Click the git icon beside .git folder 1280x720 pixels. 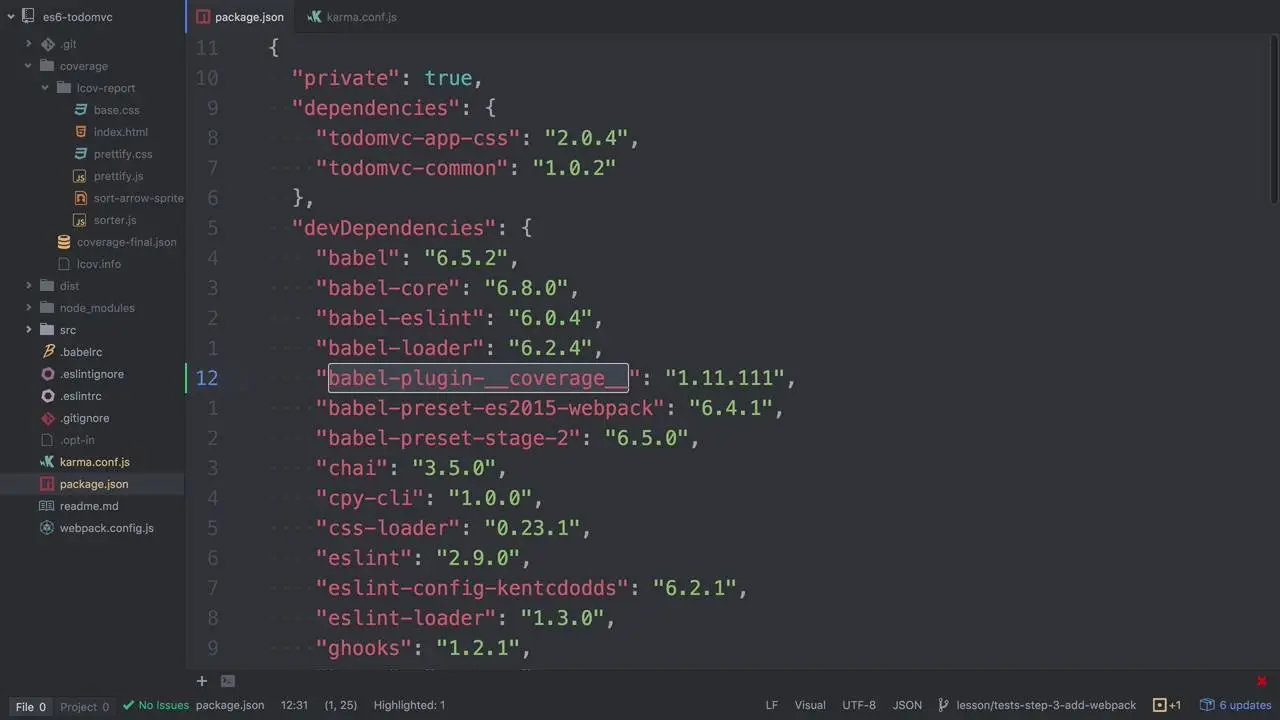pos(47,44)
